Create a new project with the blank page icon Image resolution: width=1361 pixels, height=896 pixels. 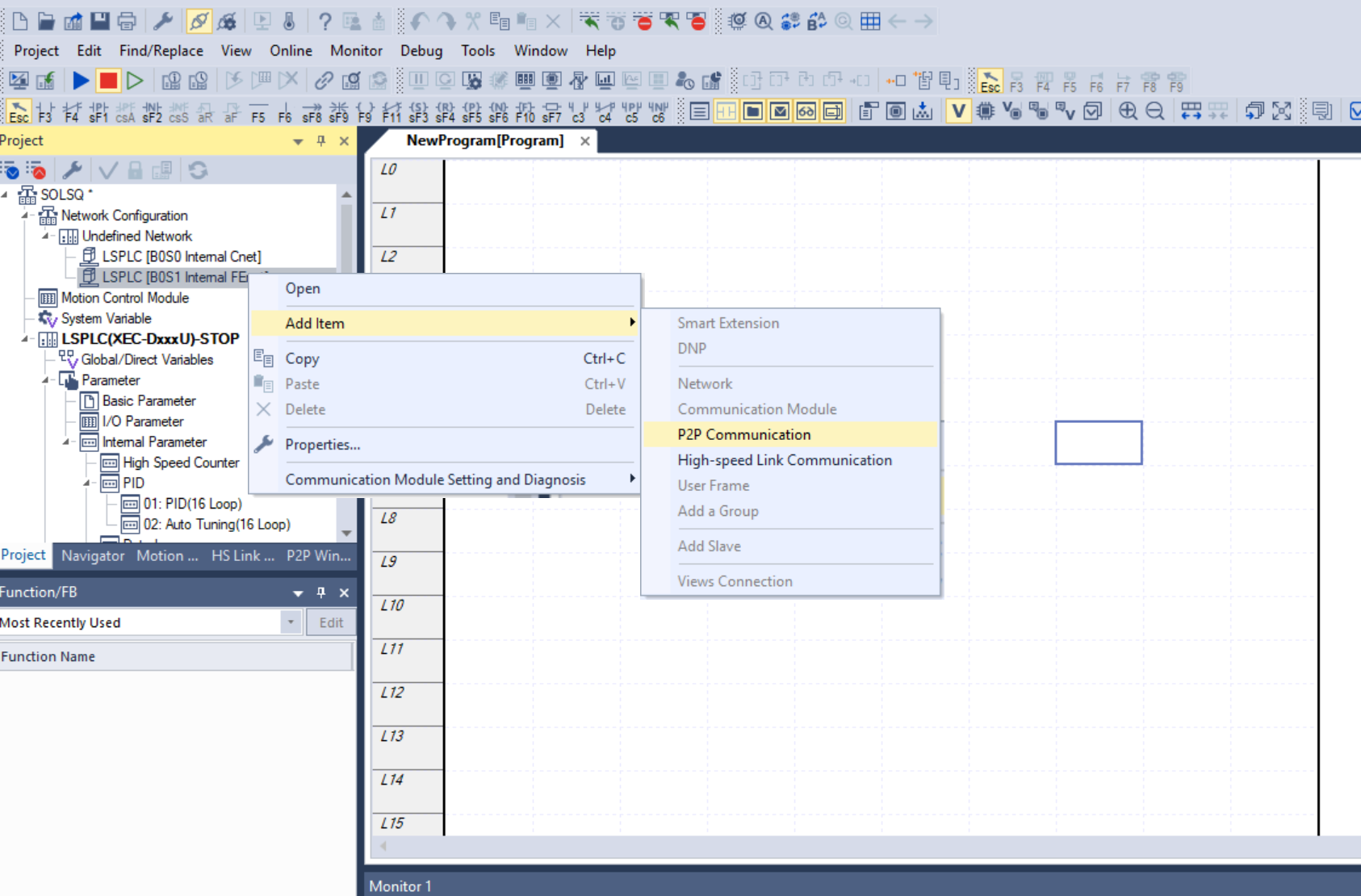(x=18, y=21)
